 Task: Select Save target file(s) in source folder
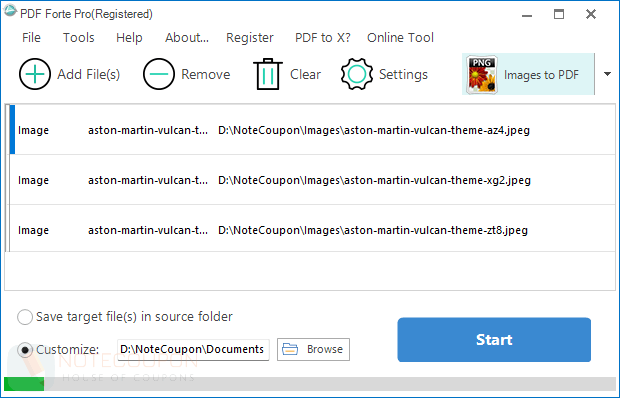(25, 317)
